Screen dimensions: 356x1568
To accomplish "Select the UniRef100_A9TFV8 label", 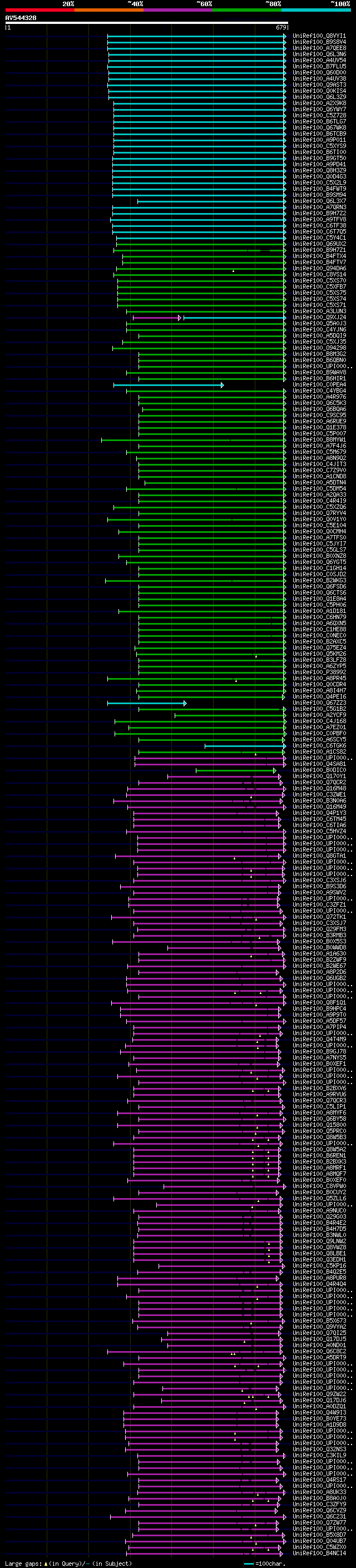I will click(319, 220).
